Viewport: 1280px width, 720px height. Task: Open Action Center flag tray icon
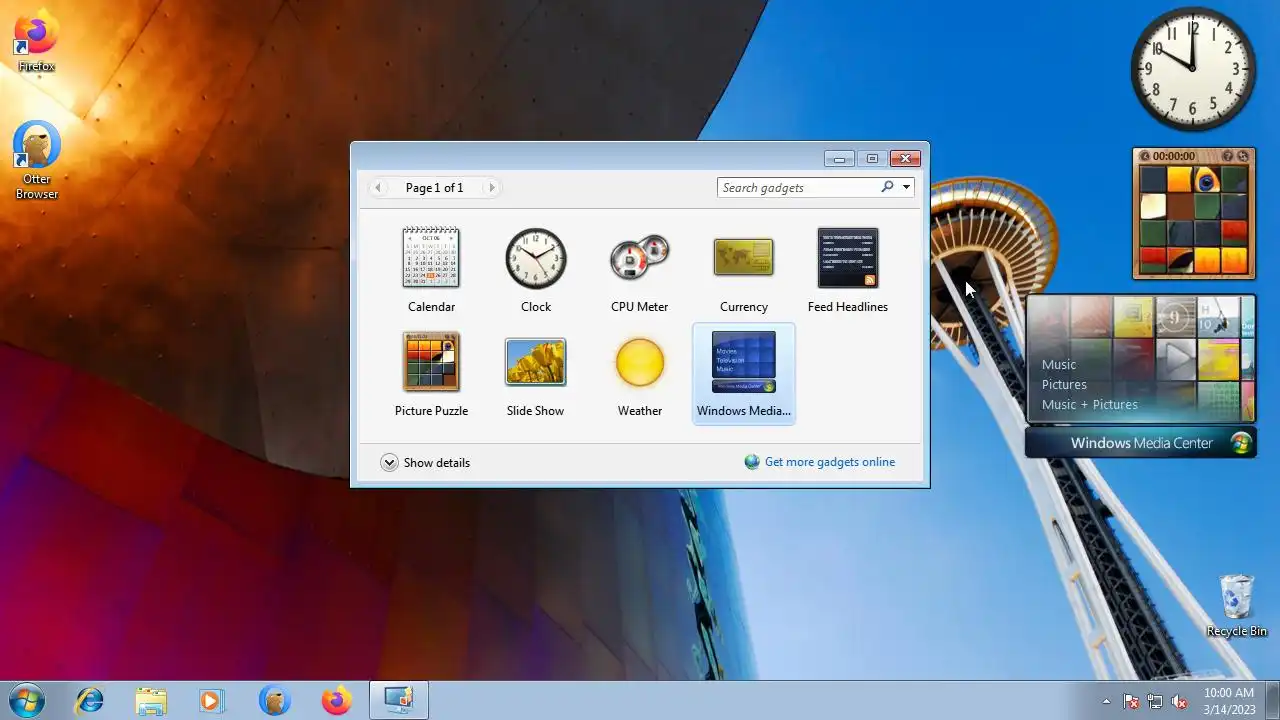pyautogui.click(x=1131, y=701)
